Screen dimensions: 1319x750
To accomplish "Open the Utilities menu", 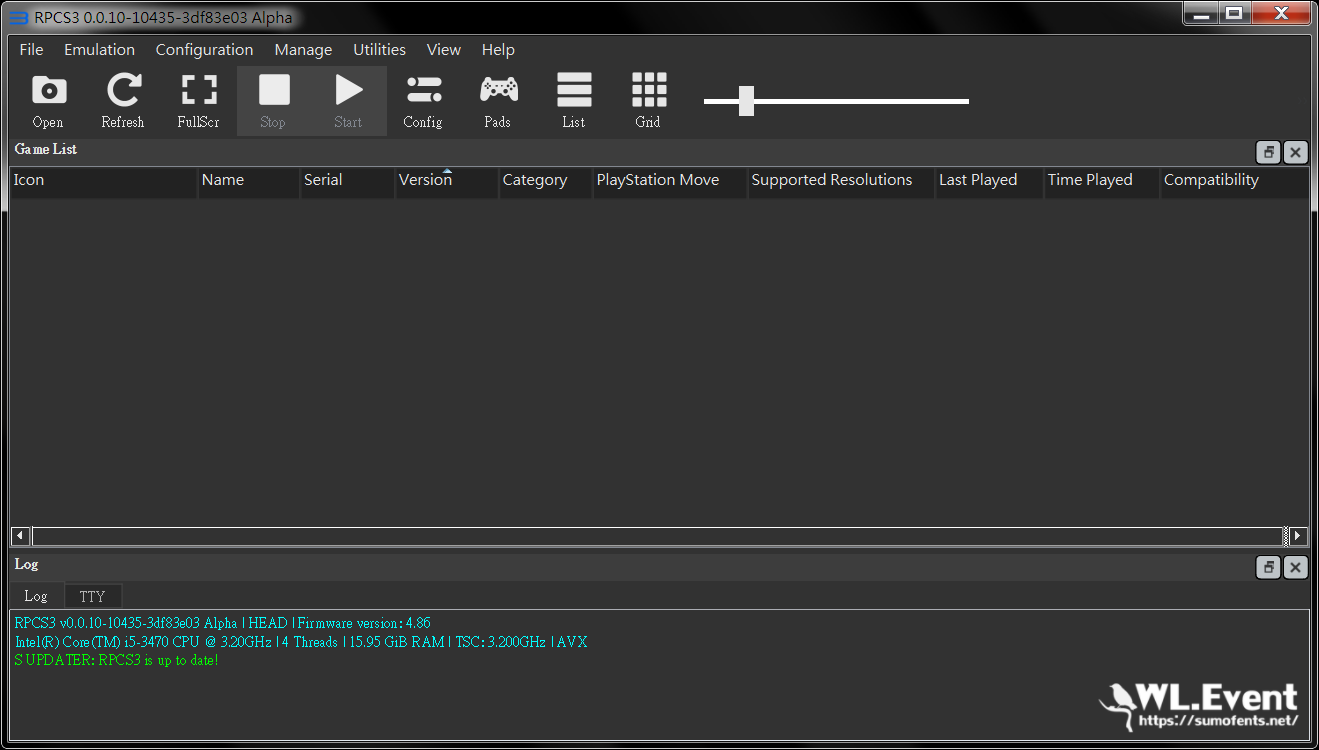I will point(379,50).
